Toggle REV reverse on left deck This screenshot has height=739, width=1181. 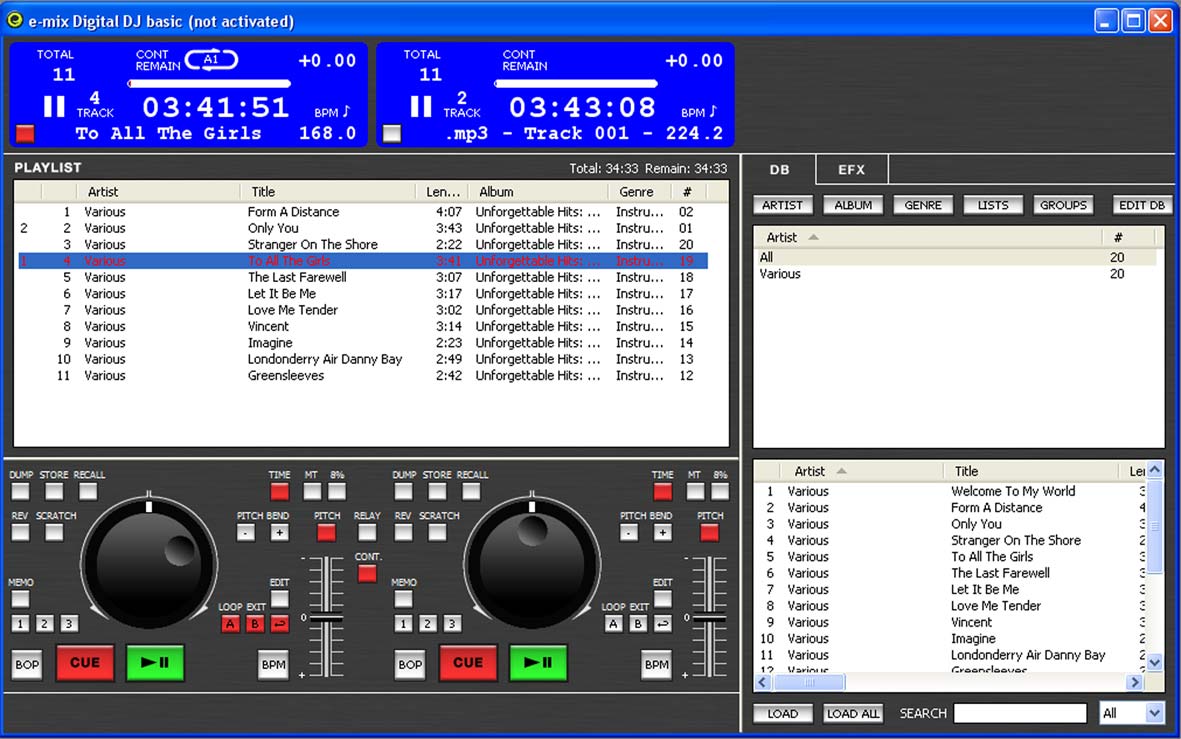20,533
